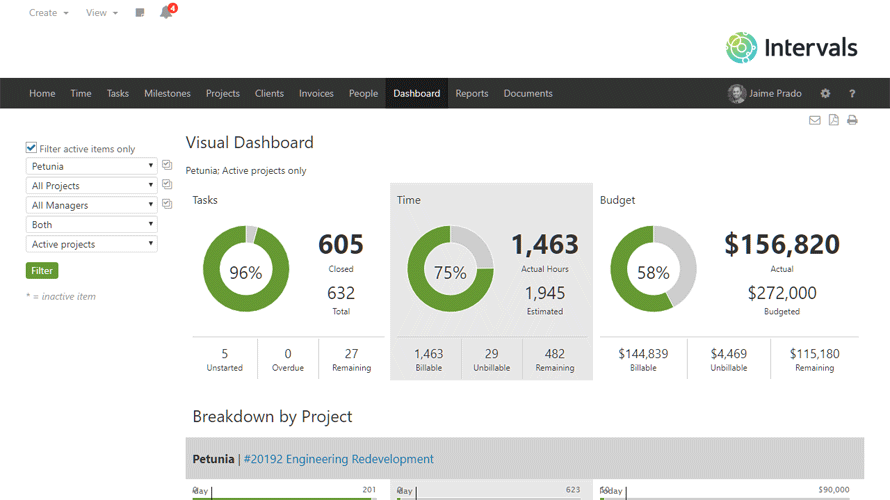The width and height of the screenshot is (890, 500).
Task: Toggle multi-select icon beside Petunia dropdown
Action: [x=167, y=165]
